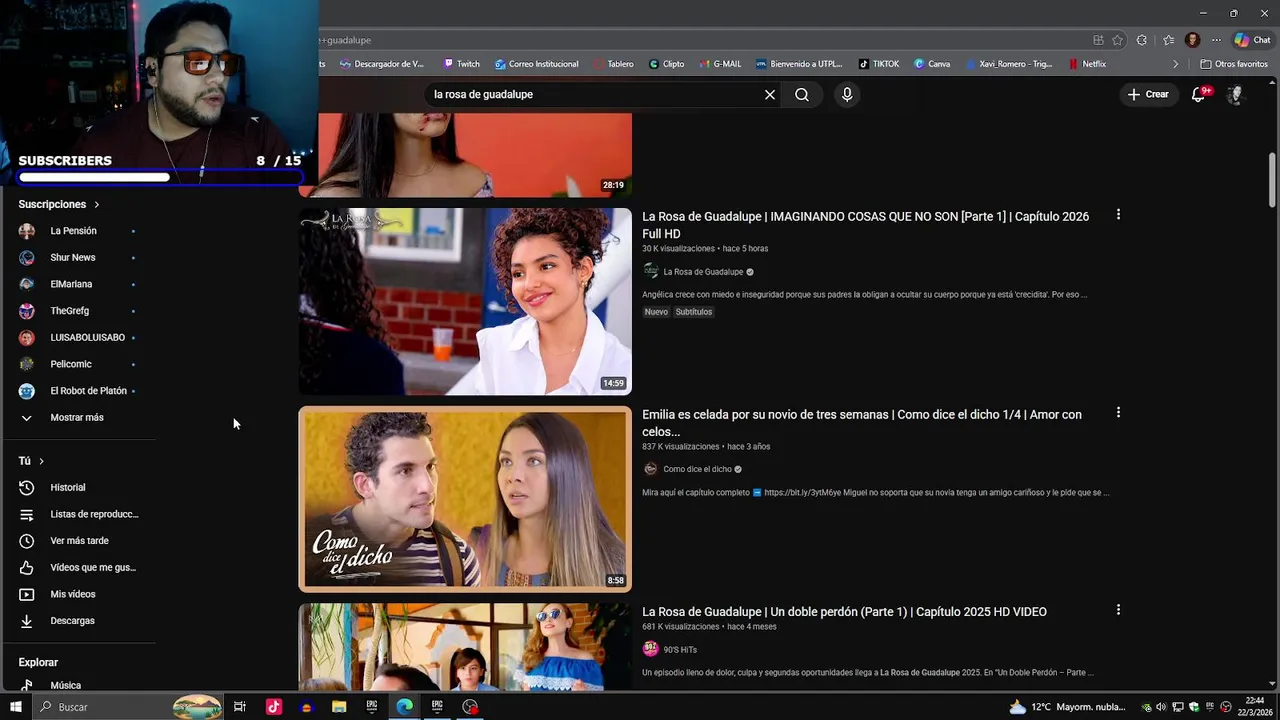The width and height of the screenshot is (1280, 720).
Task: Open File Explorer from the taskbar
Action: point(339,707)
